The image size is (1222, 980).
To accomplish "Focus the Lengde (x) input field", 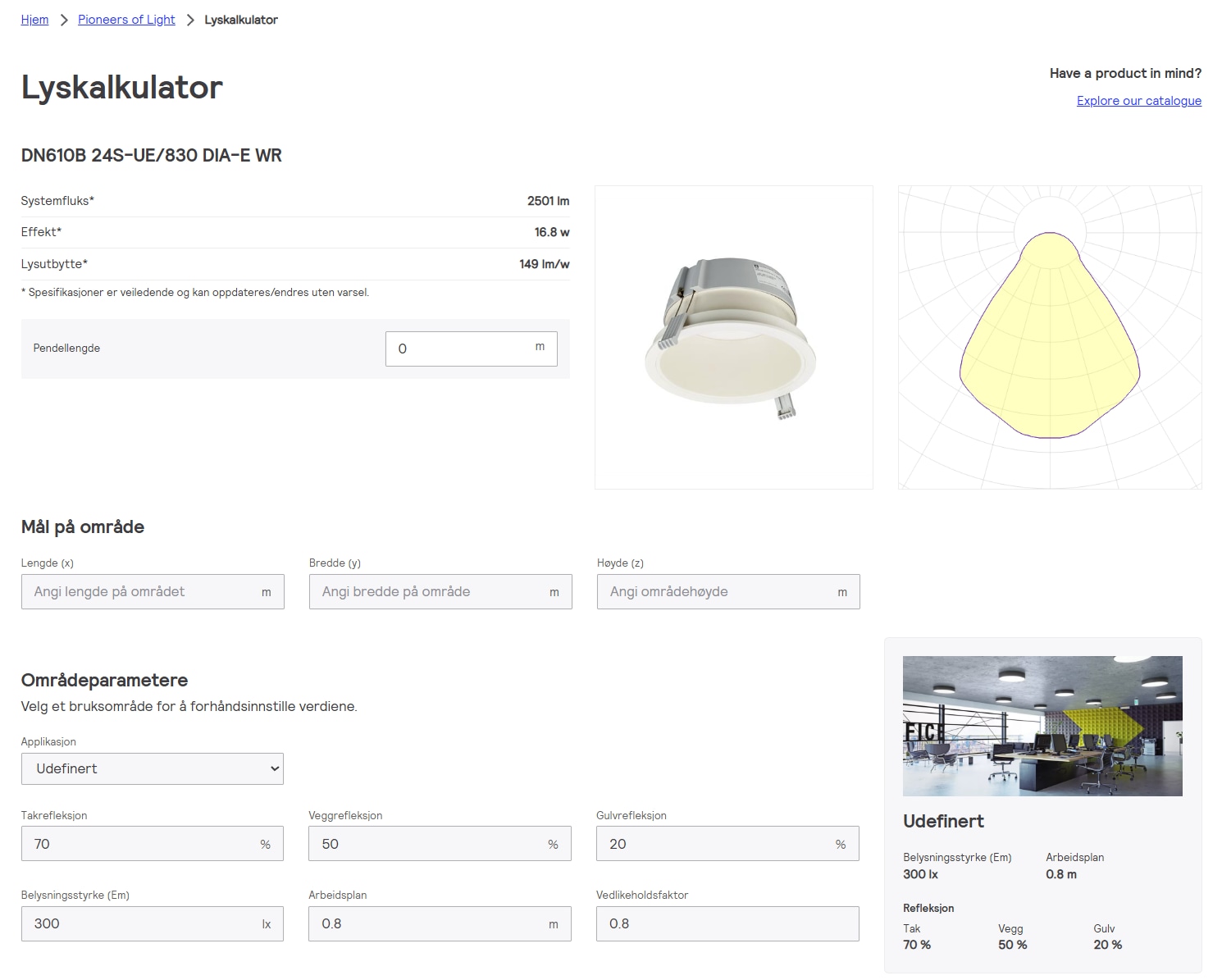I will tap(144, 592).
